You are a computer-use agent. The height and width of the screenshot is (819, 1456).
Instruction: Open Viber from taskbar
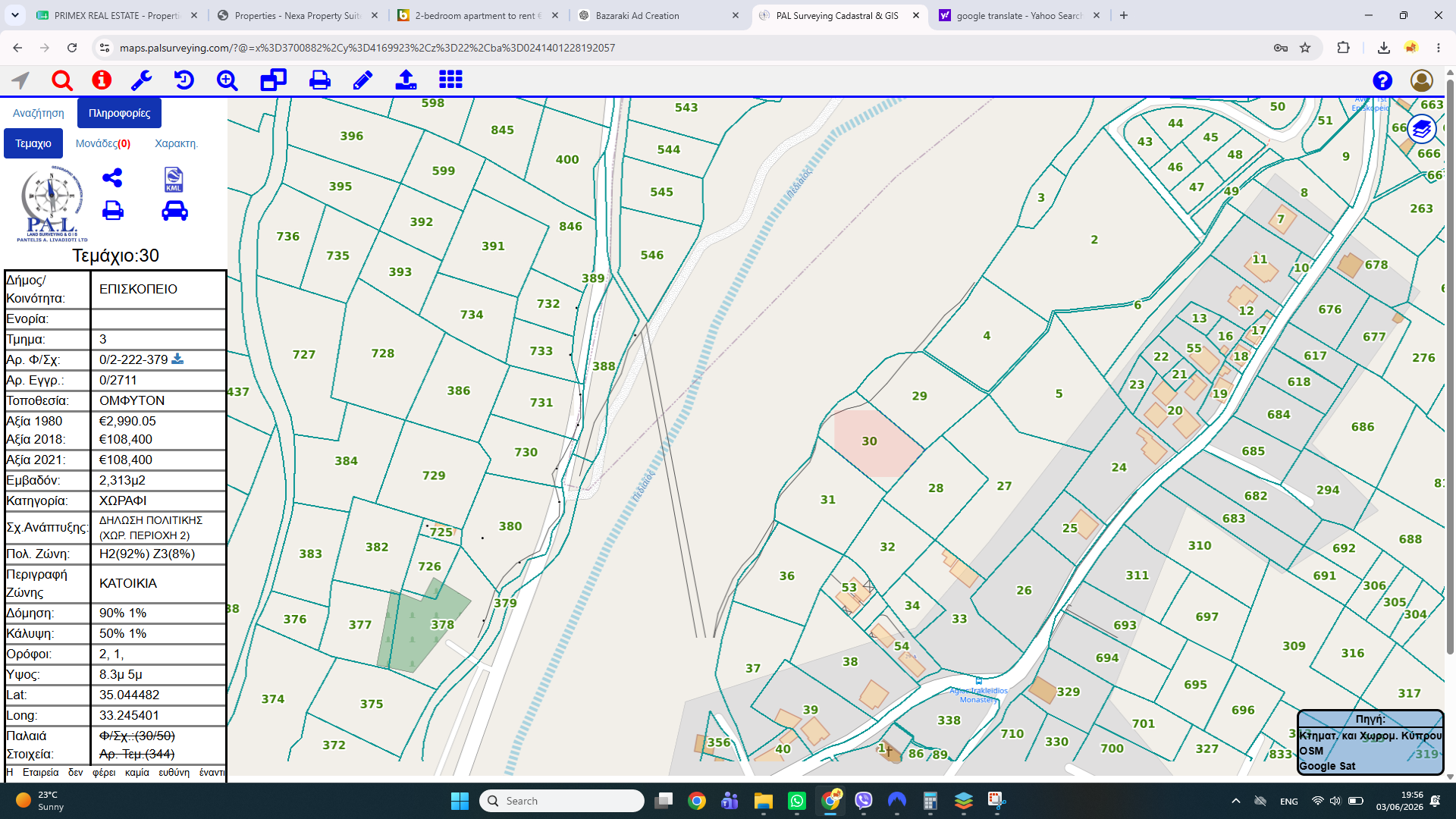(864, 801)
